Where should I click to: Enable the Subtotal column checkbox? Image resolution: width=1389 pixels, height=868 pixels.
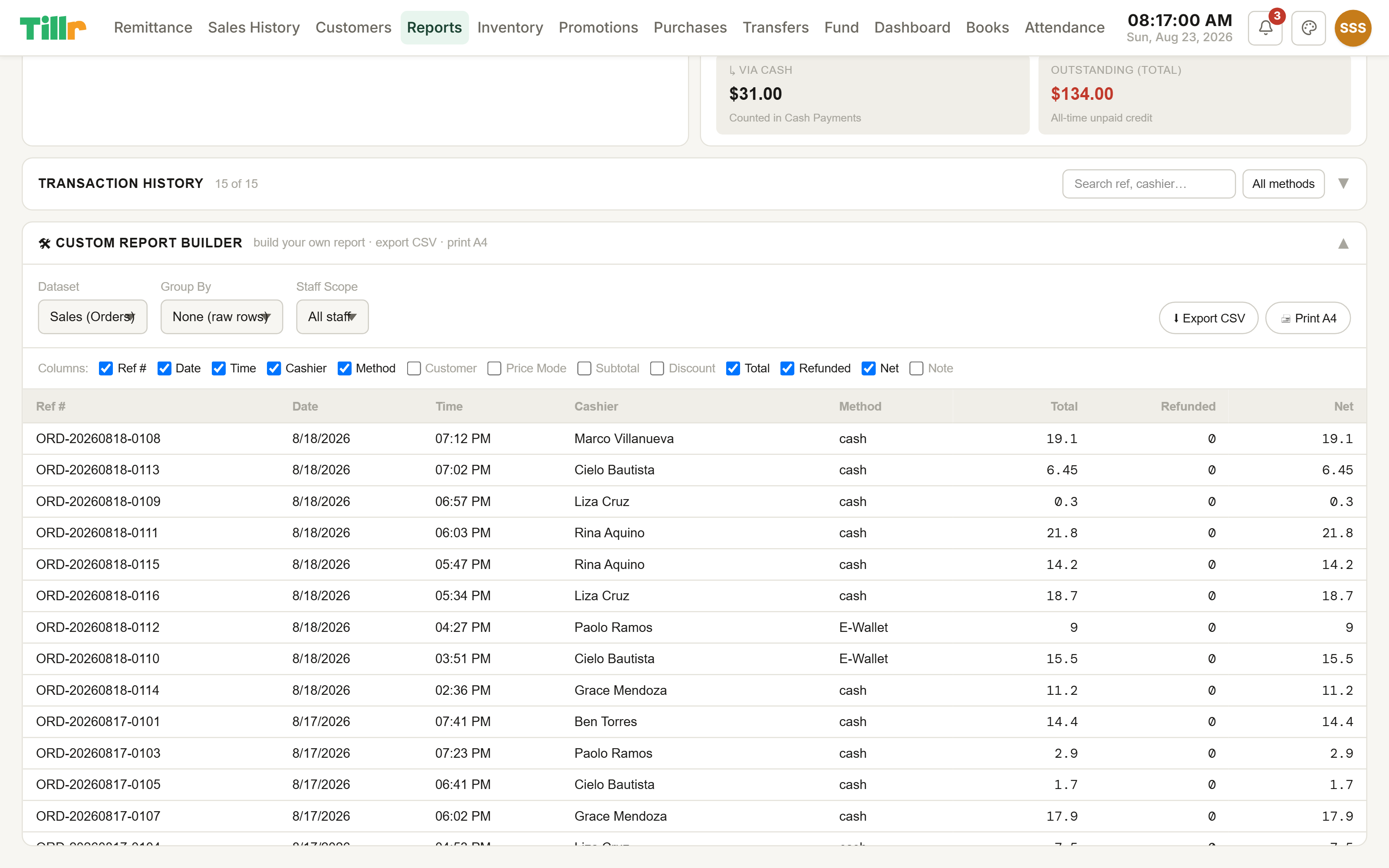click(584, 368)
